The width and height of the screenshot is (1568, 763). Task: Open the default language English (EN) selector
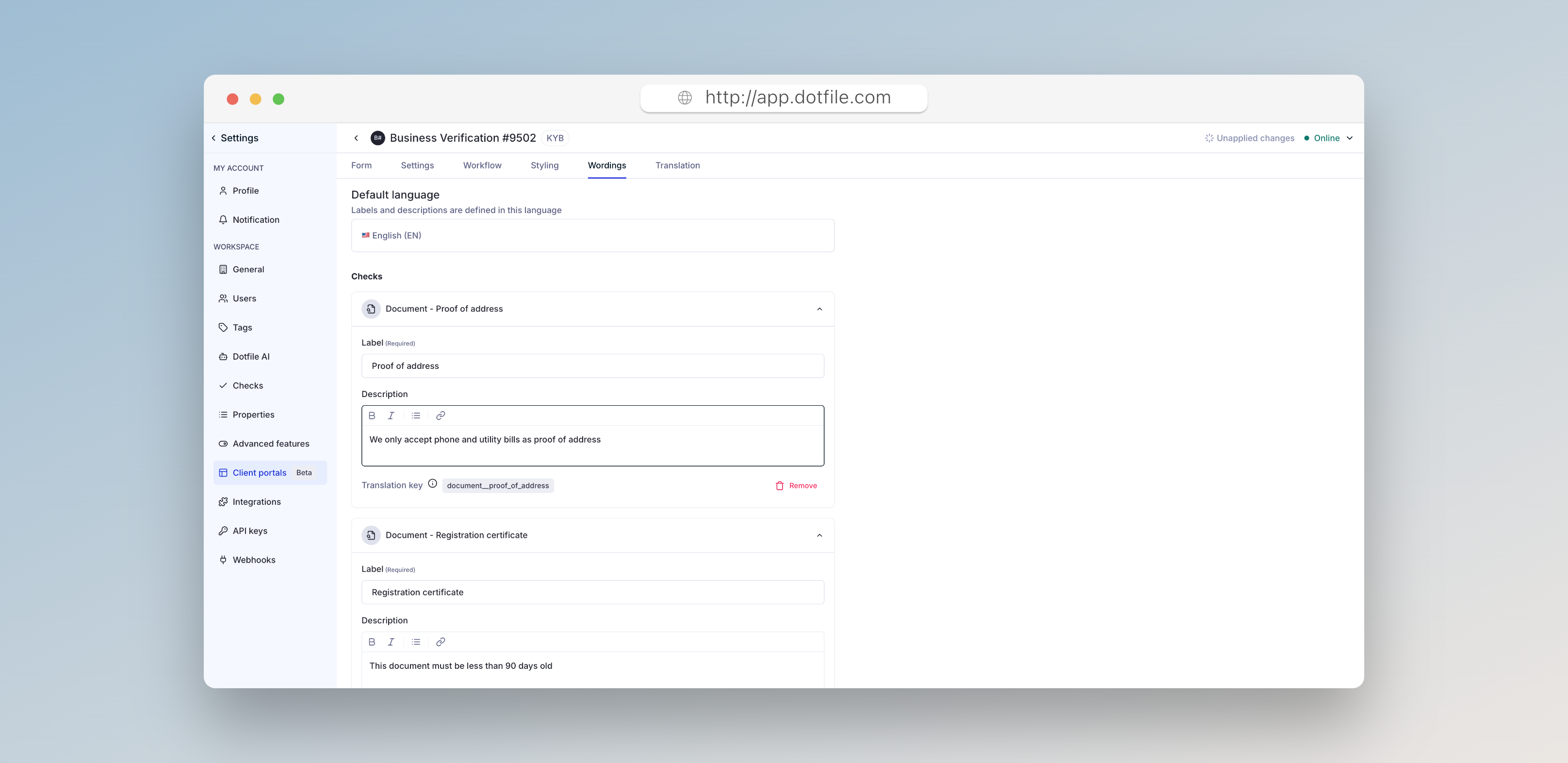pos(592,236)
